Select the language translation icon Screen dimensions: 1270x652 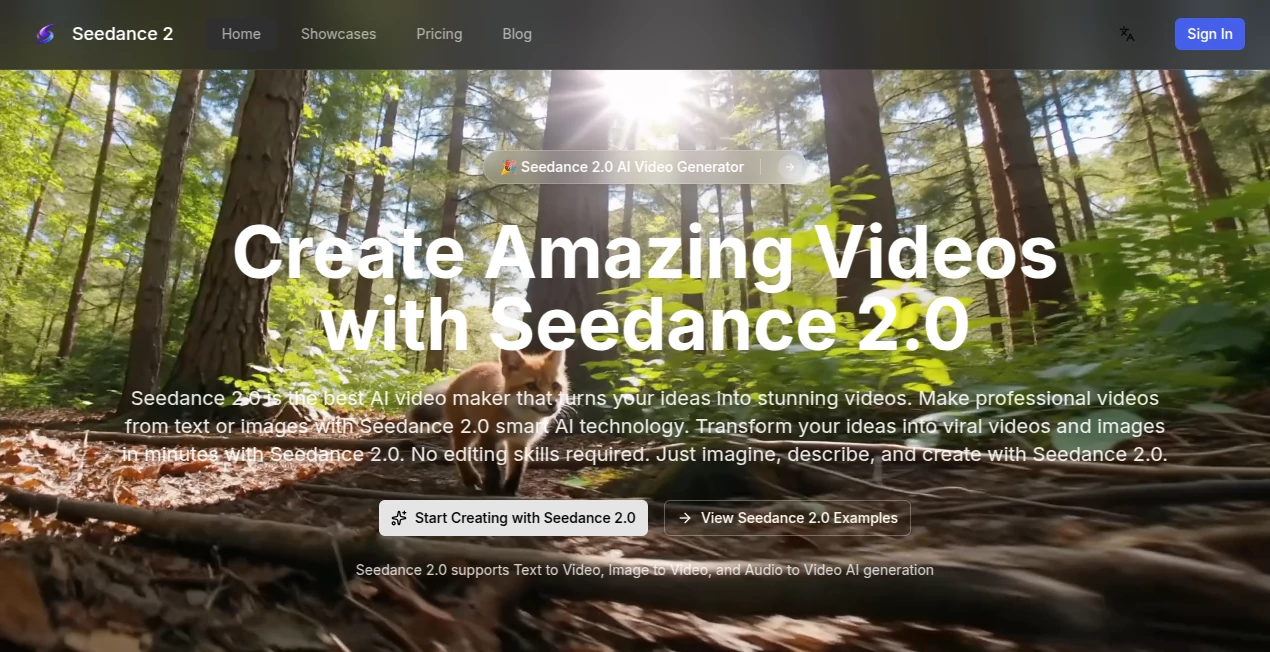(x=1126, y=34)
